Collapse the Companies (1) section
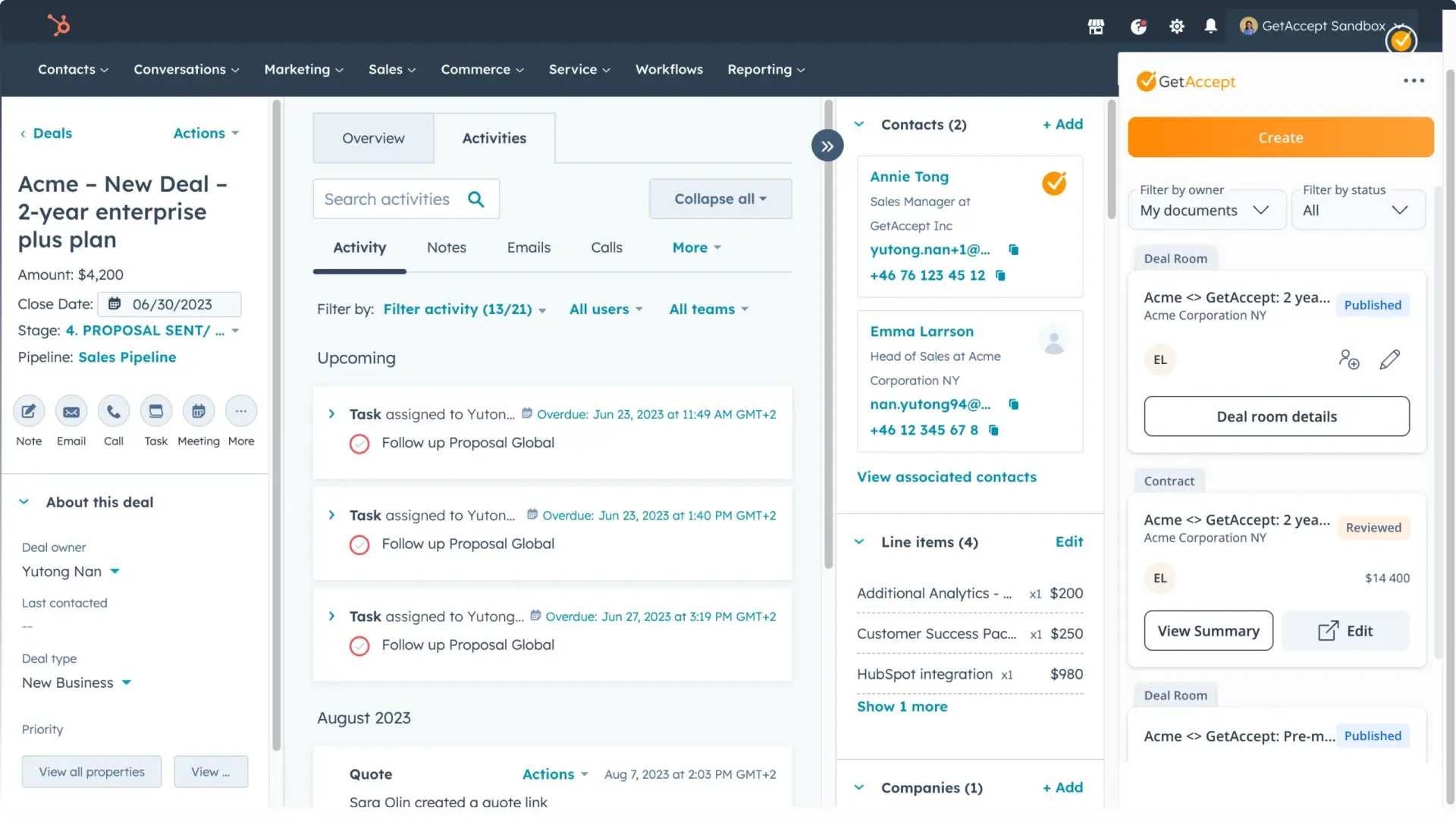Screen dimensions: 1456x819 (859, 788)
